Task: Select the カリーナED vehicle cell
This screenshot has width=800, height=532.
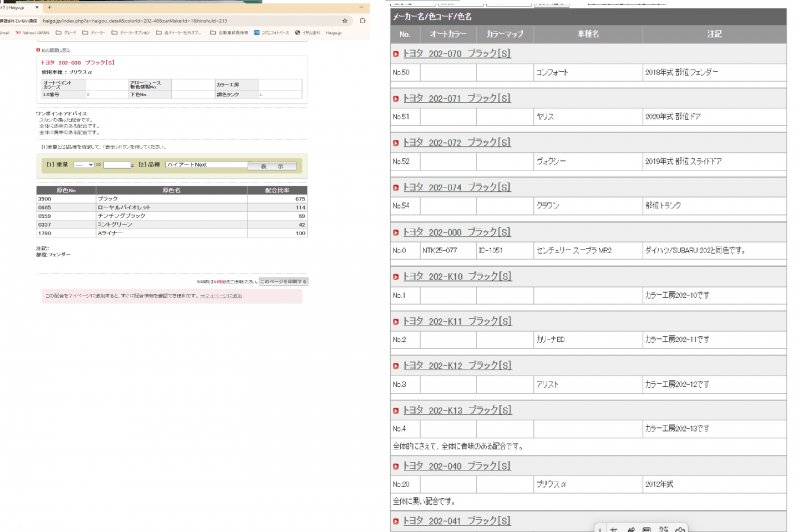Action: click(588, 340)
